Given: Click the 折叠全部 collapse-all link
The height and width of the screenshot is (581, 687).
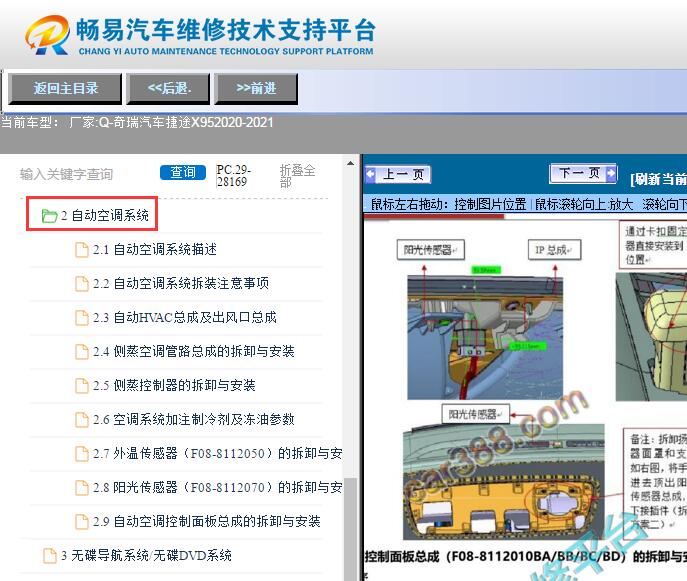Looking at the screenshot, I should point(298,175).
